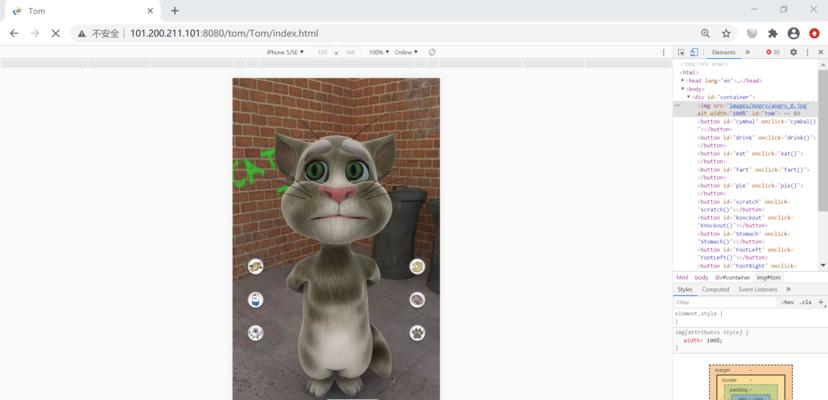Show more style pane tabs chevron
828x400 pixels.
788,290
